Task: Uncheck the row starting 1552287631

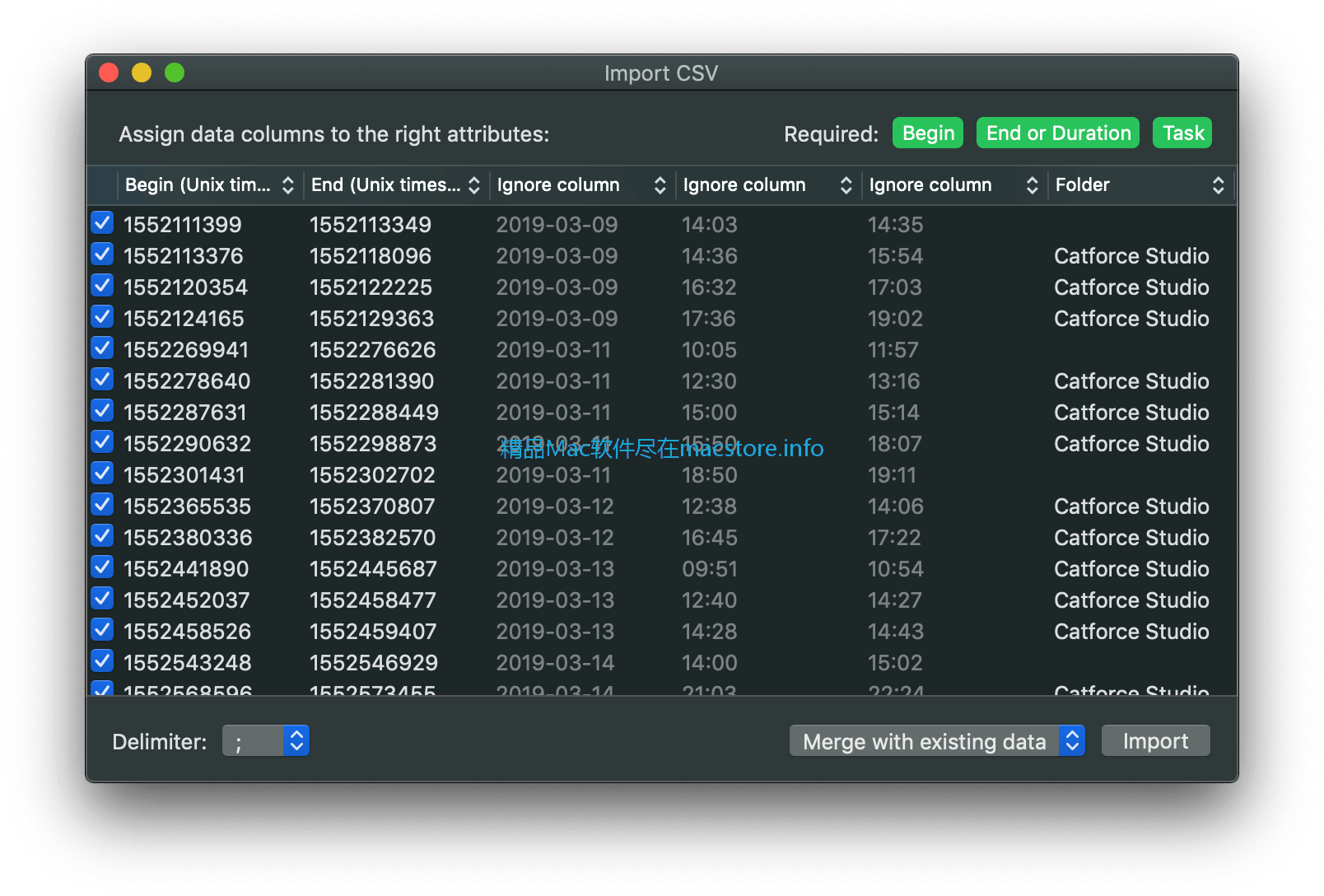Action: point(102,411)
